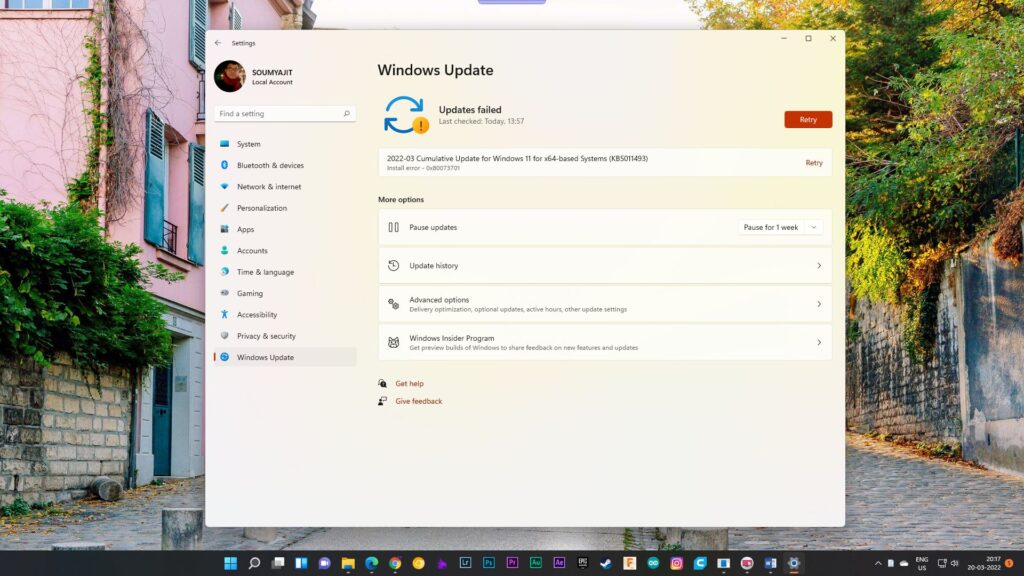
Task: Retry the KB5011493 cumulative update
Action: coord(814,163)
